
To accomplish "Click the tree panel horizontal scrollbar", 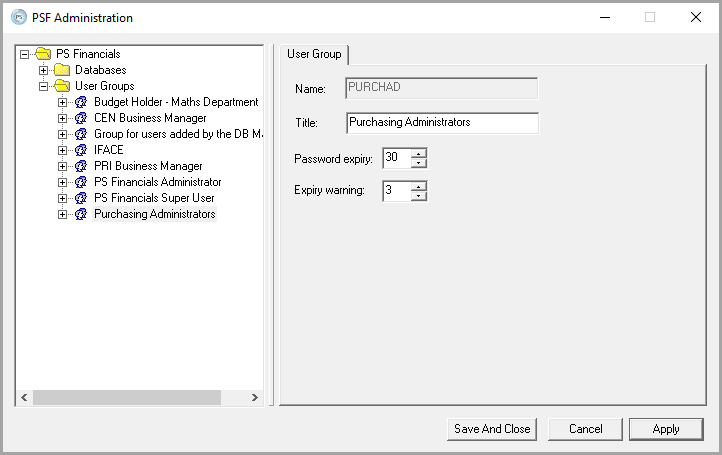I will click(126, 398).
